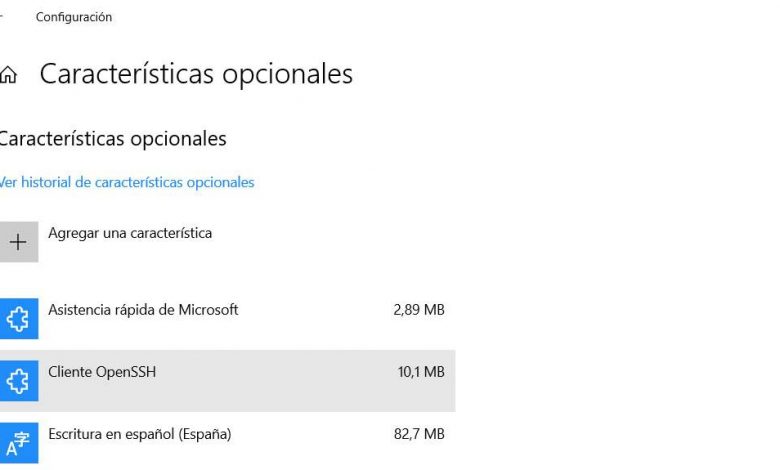Click the large Características opcionales page heading
Image resolution: width=780 pixels, height=470 pixels.
click(196, 74)
